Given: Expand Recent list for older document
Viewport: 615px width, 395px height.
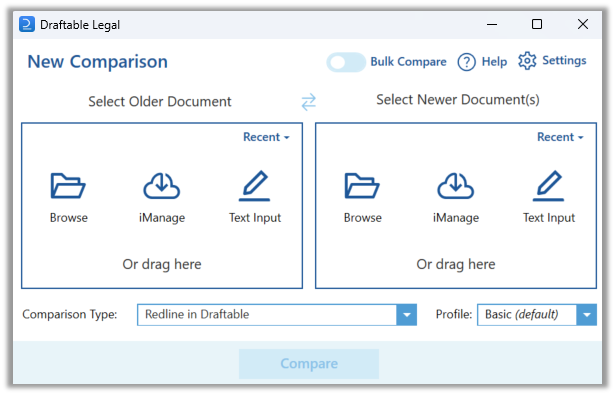Looking at the screenshot, I should pos(266,137).
